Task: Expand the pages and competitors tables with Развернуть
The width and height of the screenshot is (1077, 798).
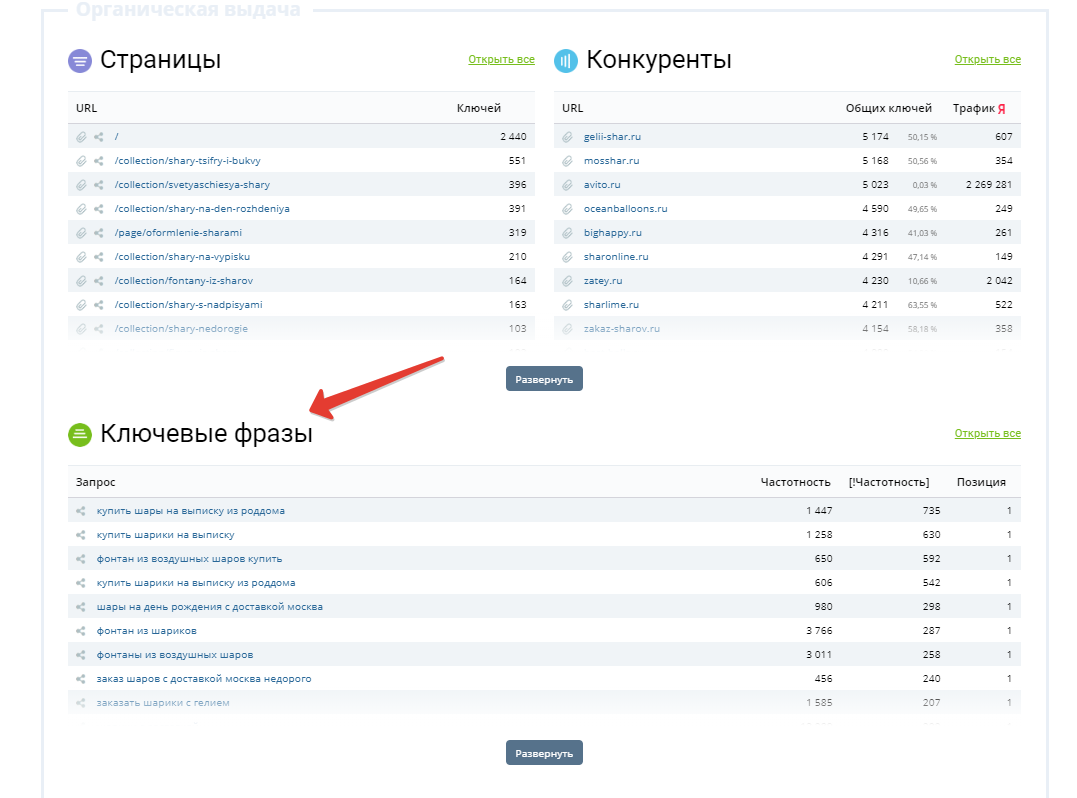Action: click(544, 378)
